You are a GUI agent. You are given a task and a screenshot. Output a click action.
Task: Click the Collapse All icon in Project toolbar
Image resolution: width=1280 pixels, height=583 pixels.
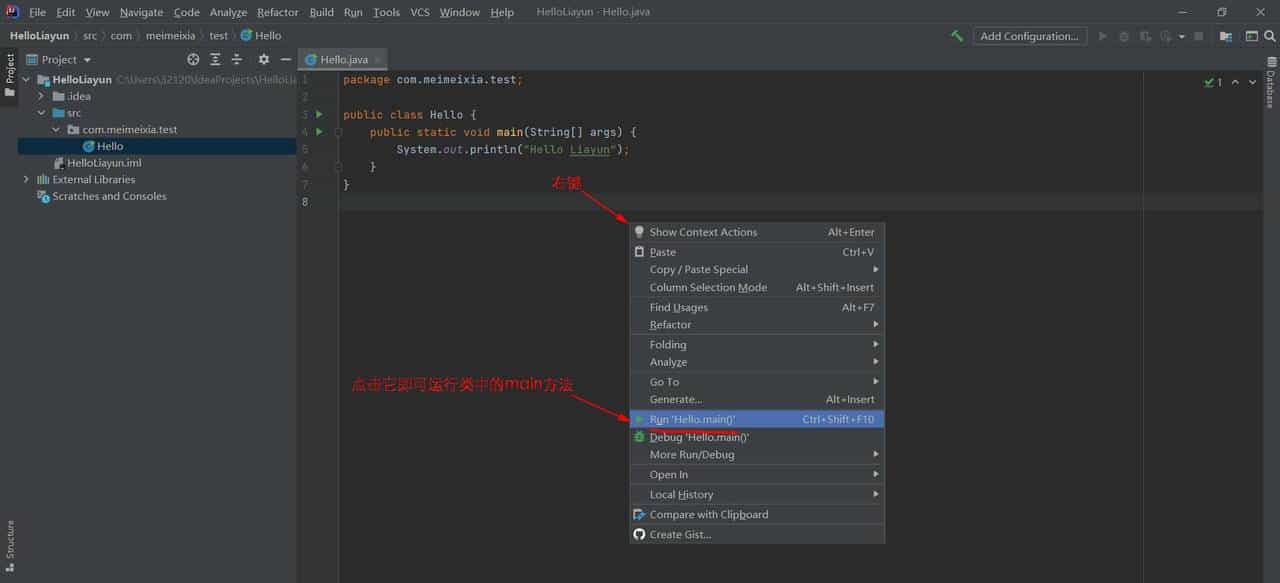tap(237, 59)
